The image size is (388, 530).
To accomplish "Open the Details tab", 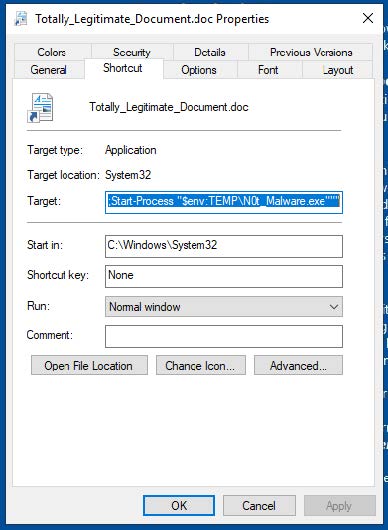I will click(x=210, y=52).
